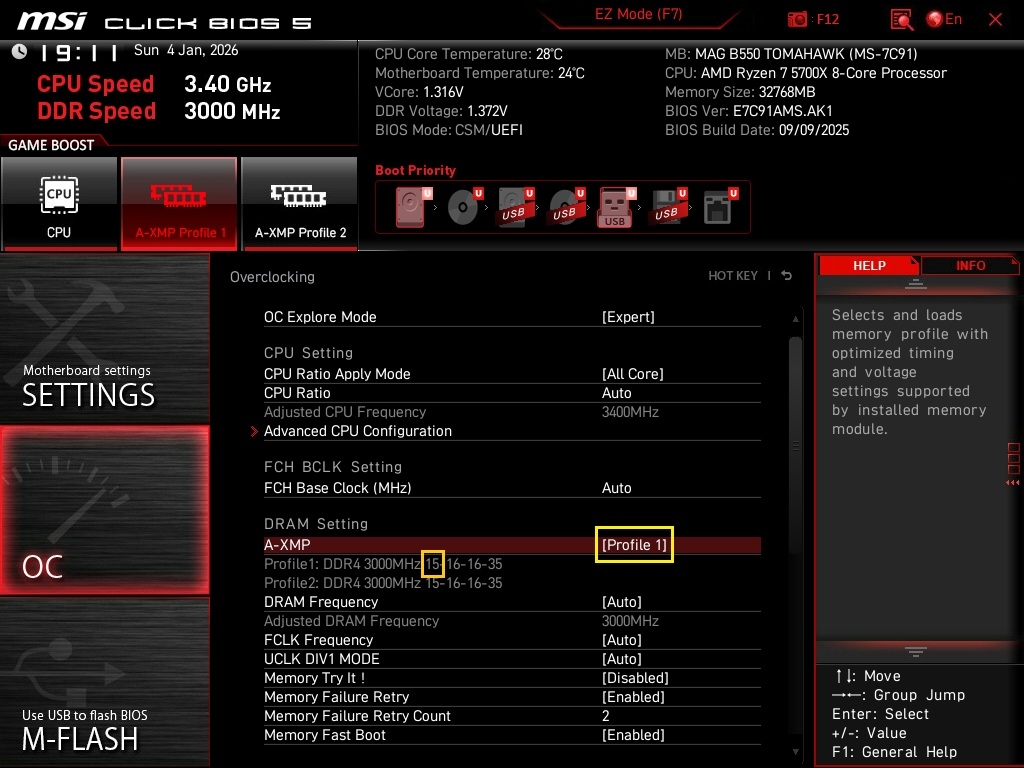The image size is (1024, 768).
Task: Click 'Adjusted CPU Frequency' row
Action: click(x=512, y=411)
